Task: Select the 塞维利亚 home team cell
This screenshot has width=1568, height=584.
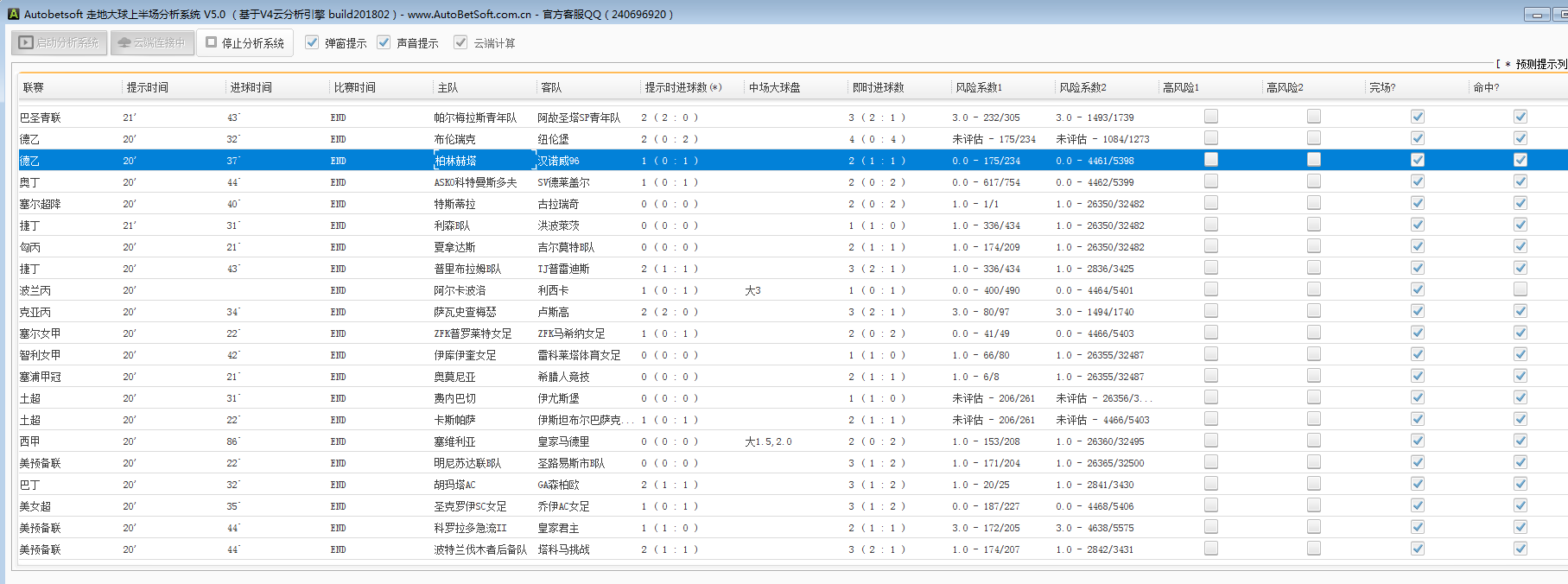Action: tap(454, 441)
